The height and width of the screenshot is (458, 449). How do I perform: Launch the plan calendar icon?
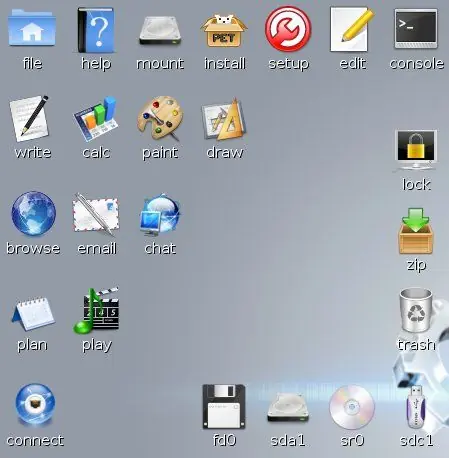pyautogui.click(x=33, y=313)
